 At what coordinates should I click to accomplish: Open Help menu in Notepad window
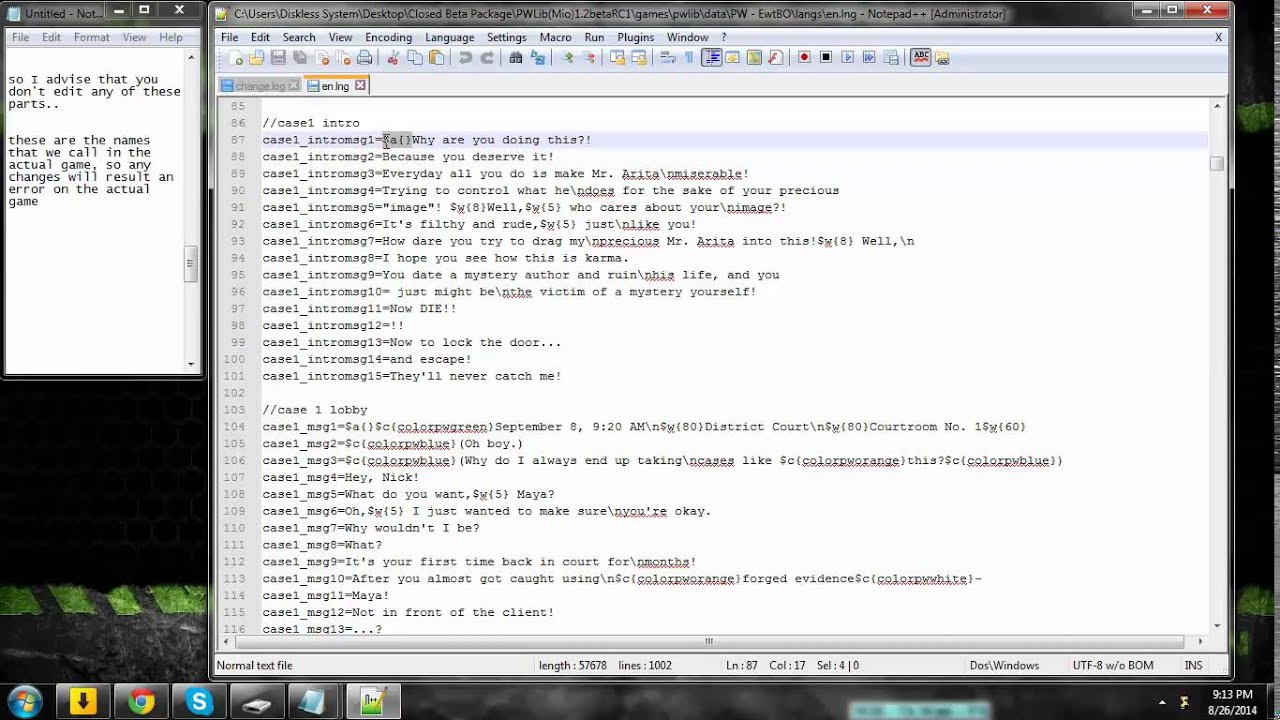171,37
